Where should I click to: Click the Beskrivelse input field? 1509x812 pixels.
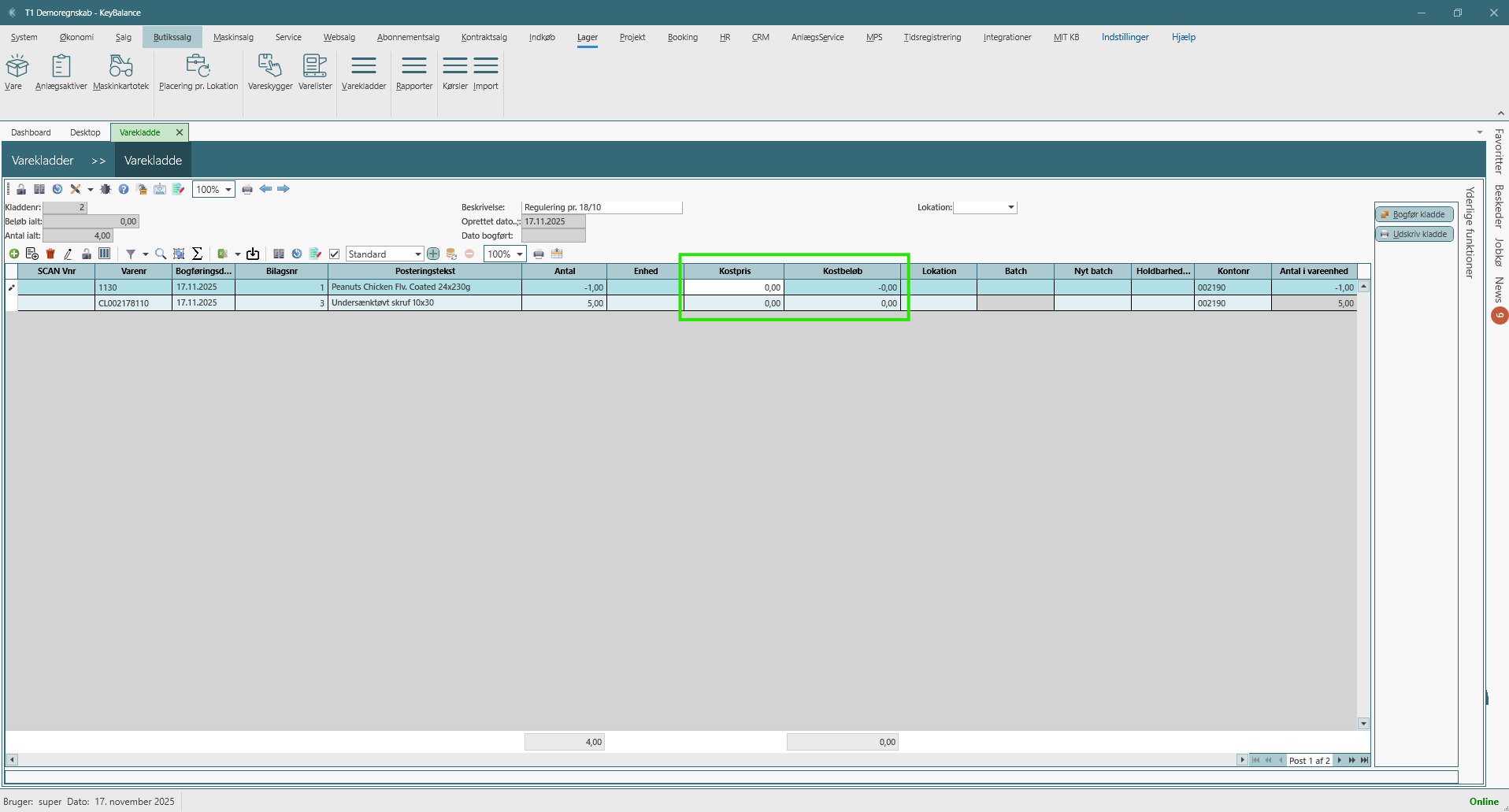tap(602, 207)
